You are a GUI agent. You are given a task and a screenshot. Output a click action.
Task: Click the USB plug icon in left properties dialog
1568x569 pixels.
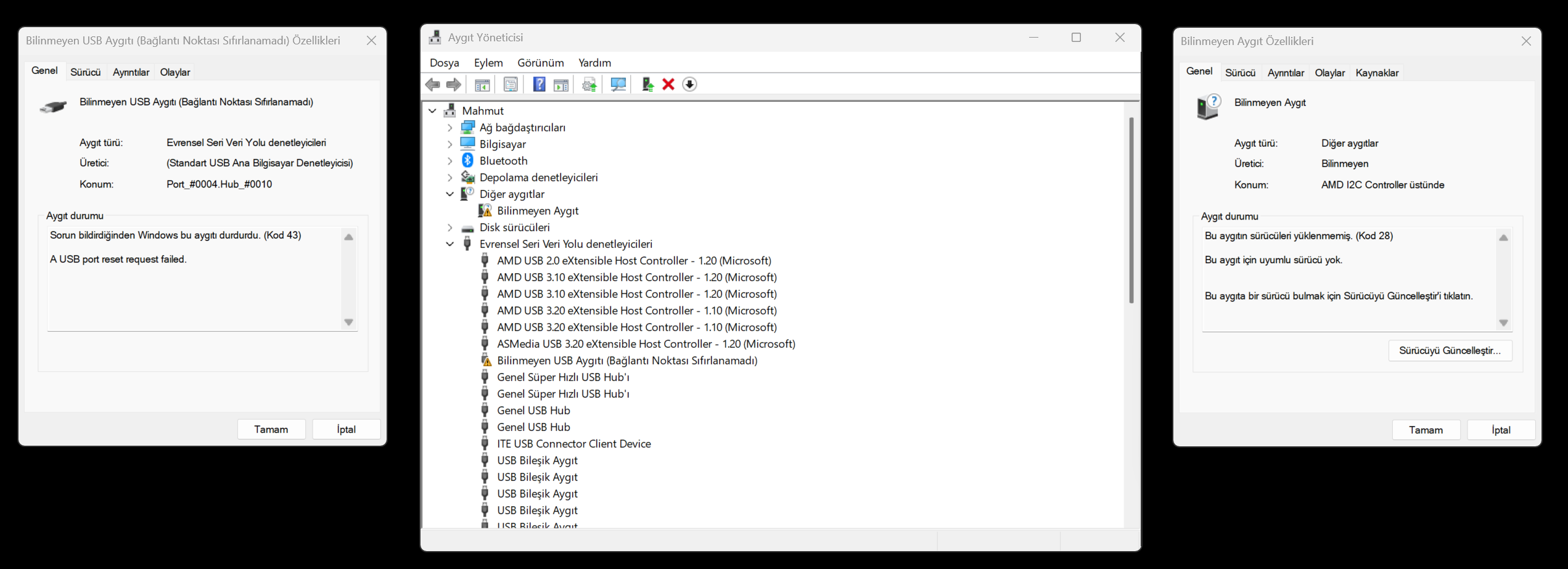[53, 107]
